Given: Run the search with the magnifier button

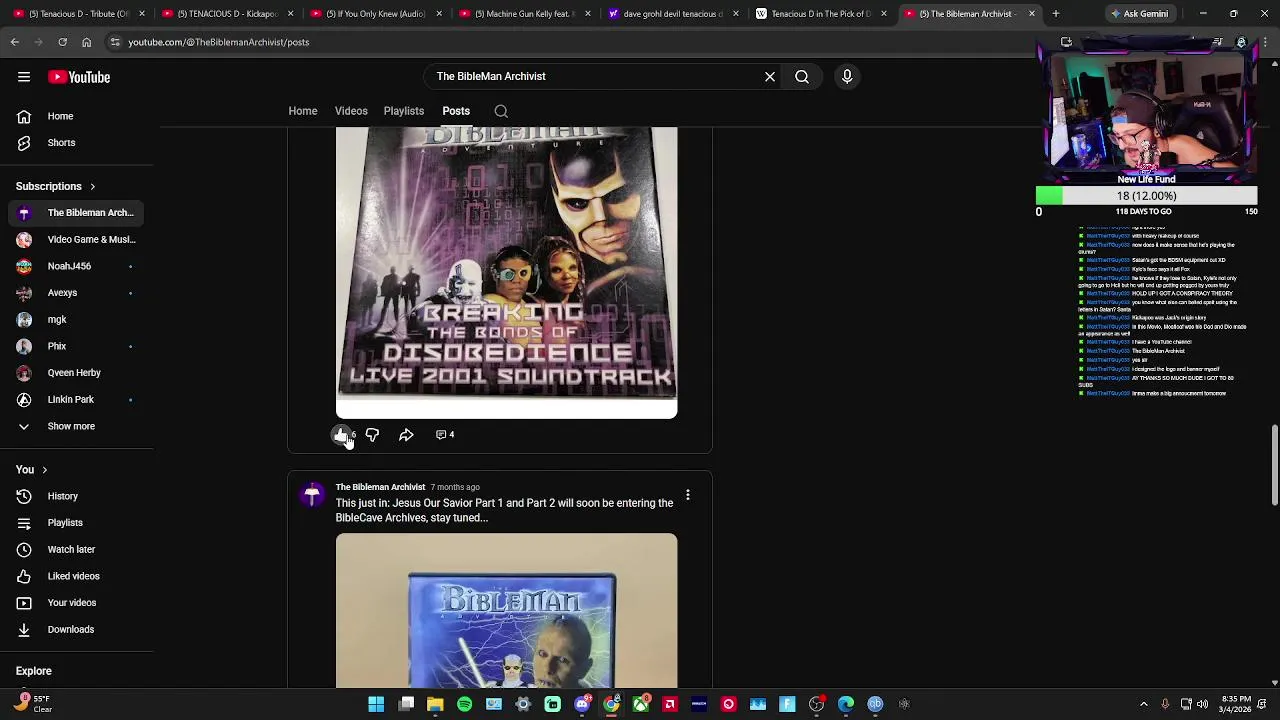Looking at the screenshot, I should pos(802,76).
